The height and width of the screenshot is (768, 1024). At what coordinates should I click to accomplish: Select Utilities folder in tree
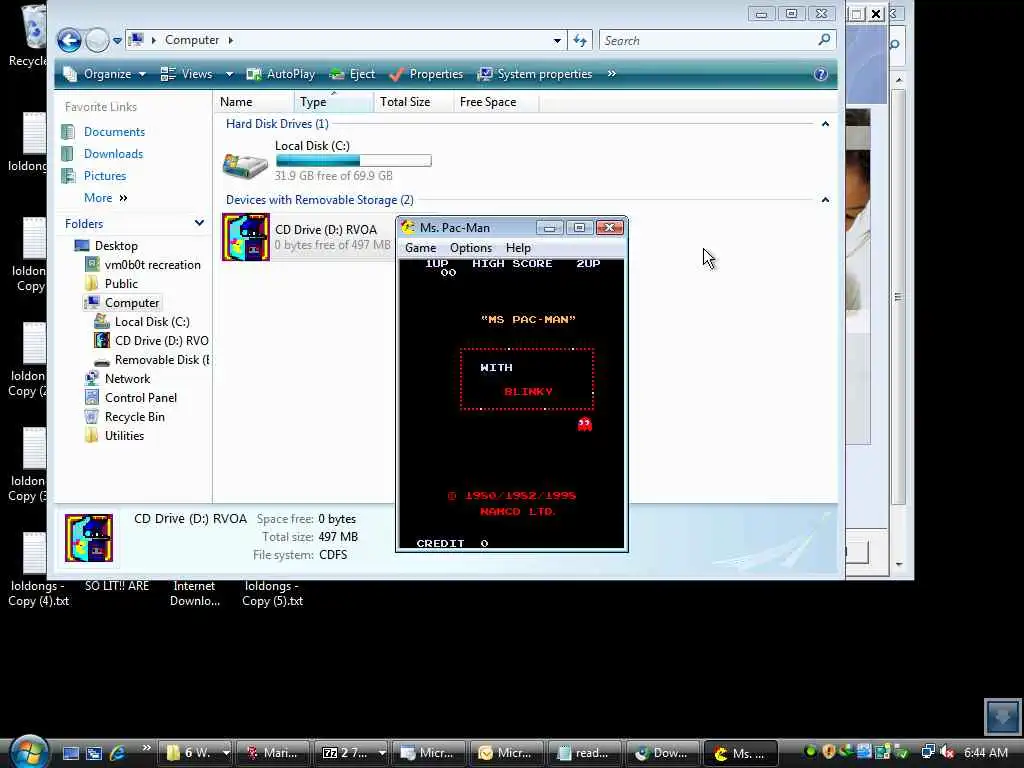pos(124,436)
